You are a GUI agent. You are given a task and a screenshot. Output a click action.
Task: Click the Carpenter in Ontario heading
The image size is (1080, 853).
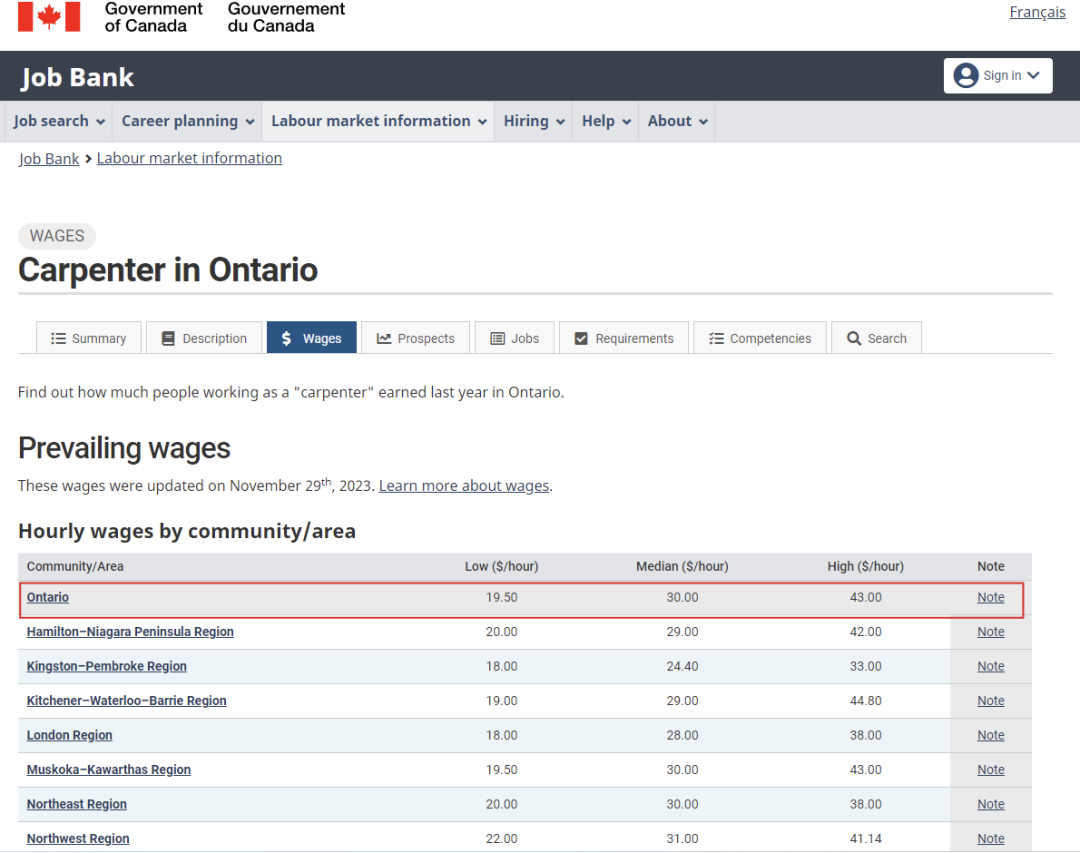[x=168, y=269]
